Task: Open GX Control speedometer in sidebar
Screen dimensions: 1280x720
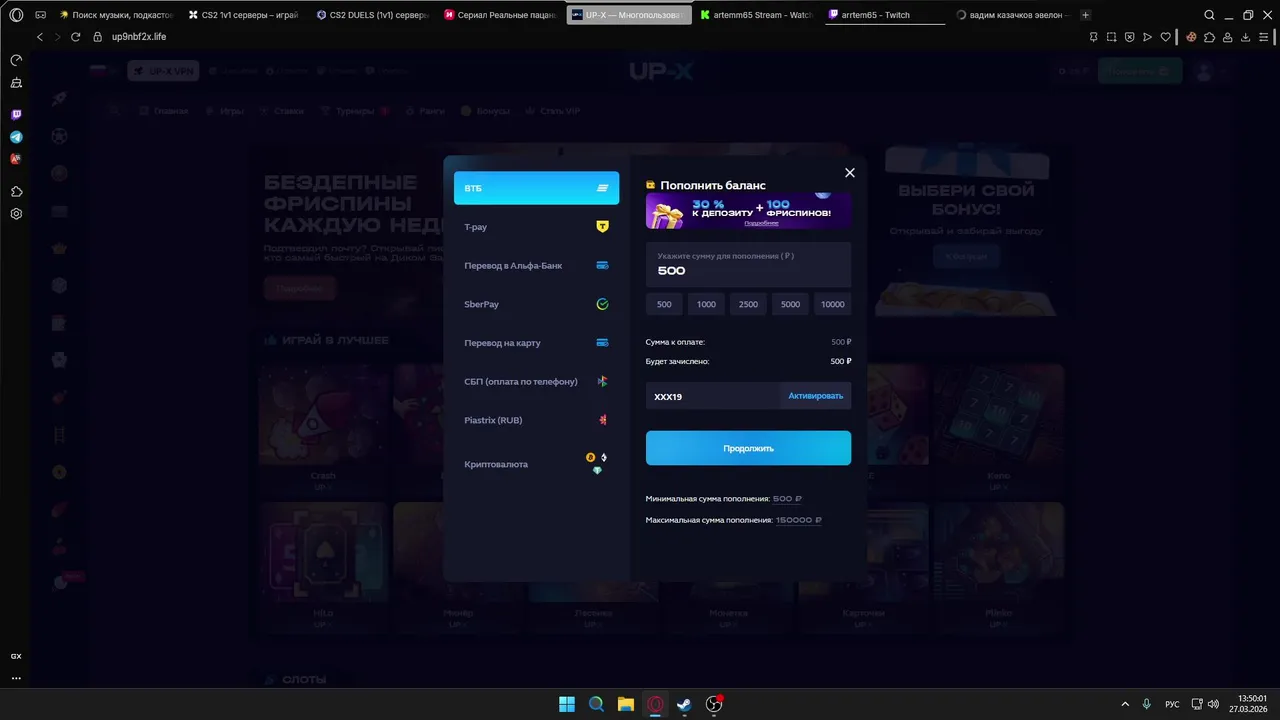Action: pyautogui.click(x=16, y=61)
